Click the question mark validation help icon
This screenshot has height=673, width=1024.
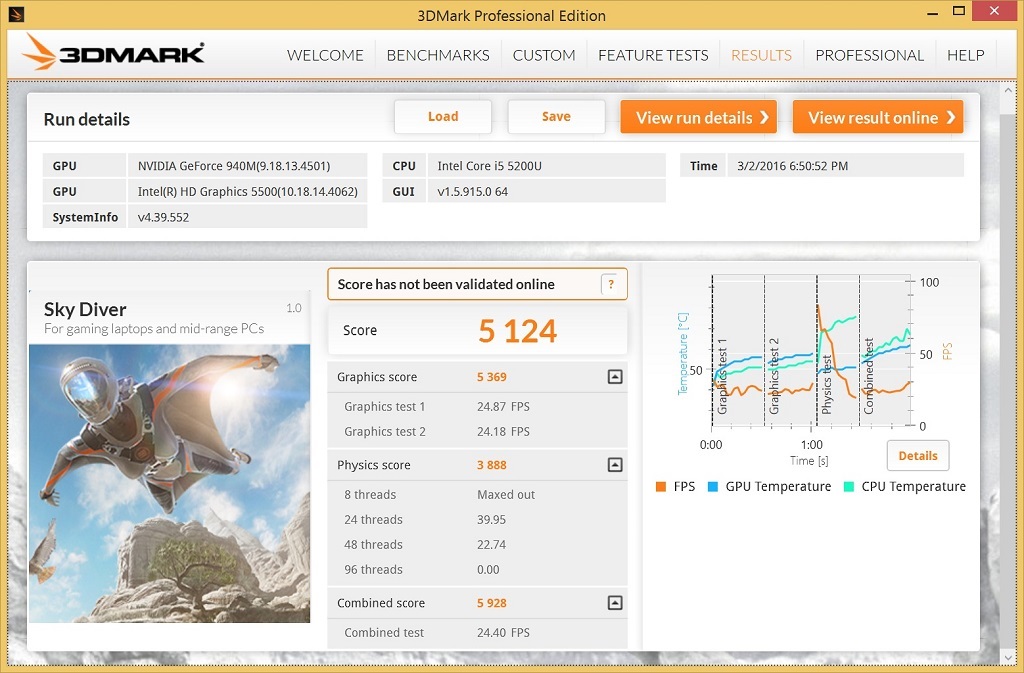pos(613,284)
